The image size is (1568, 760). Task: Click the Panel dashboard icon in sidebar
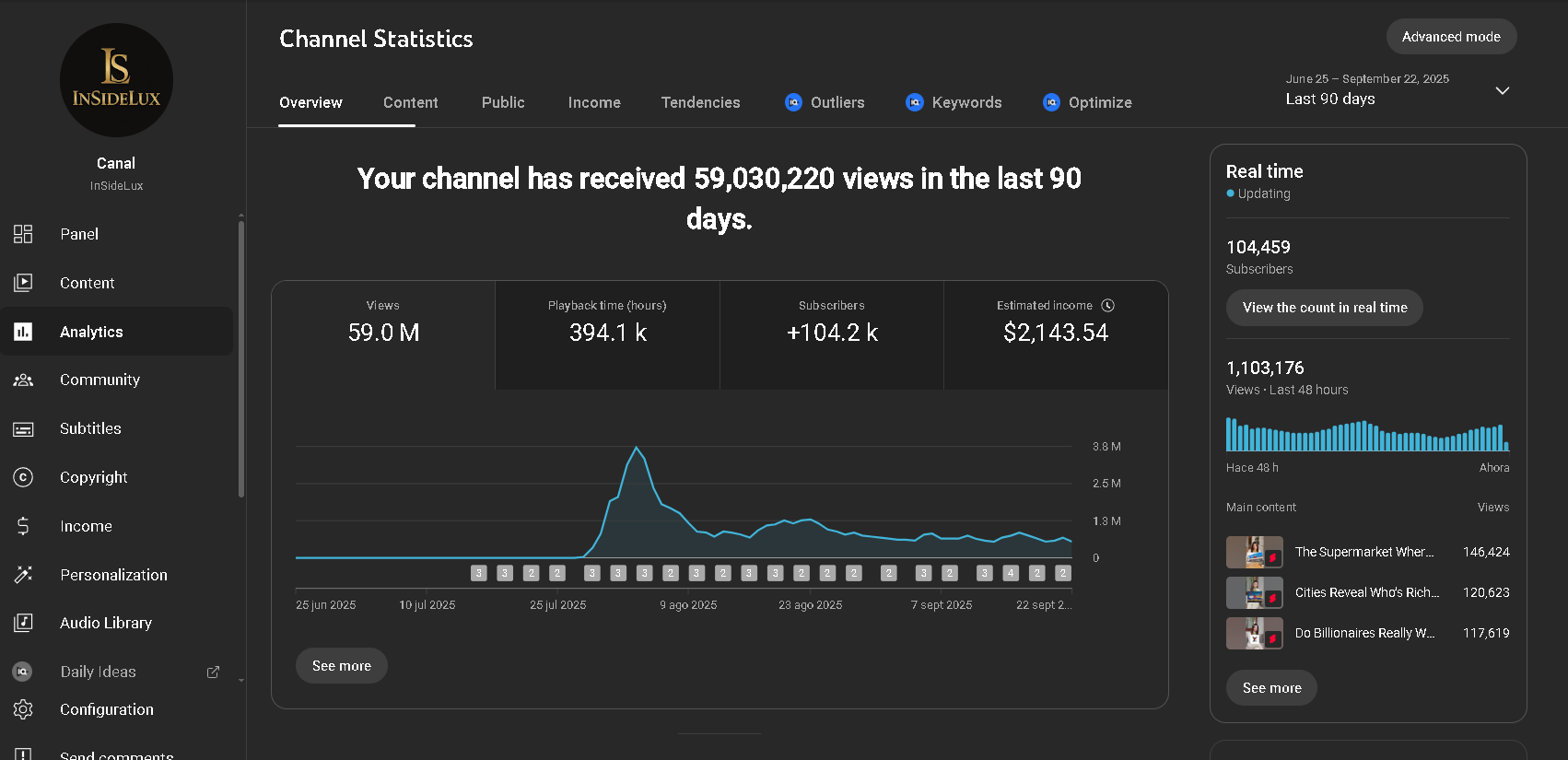23,234
